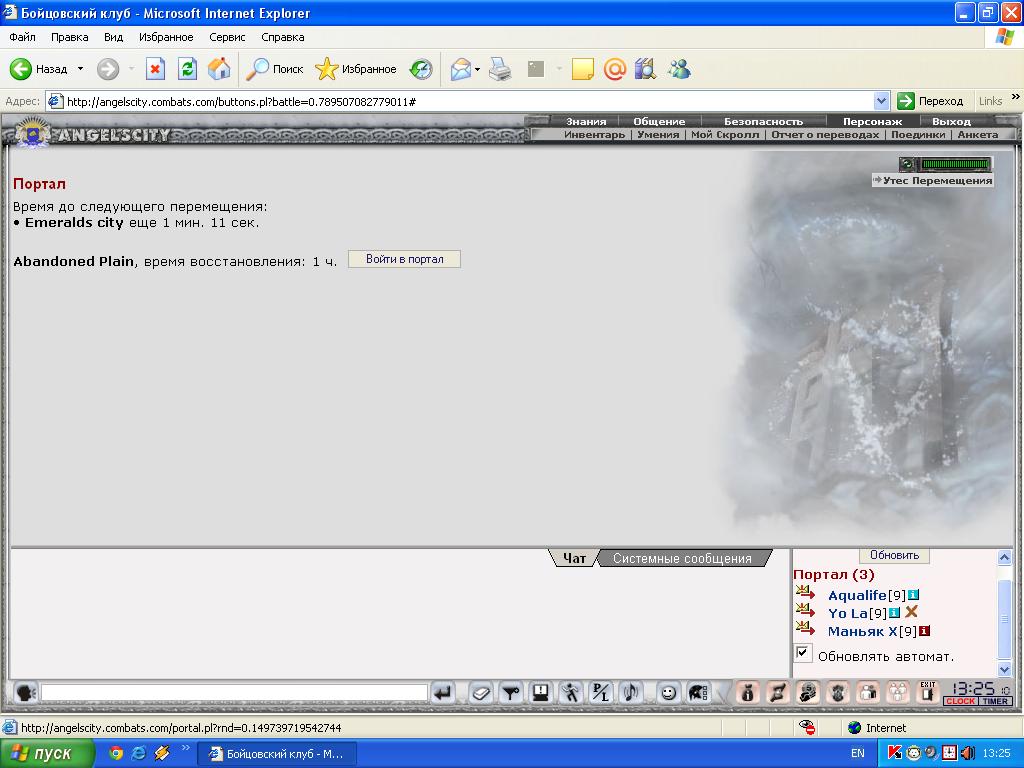Click the Выход game menu item
This screenshot has width=1024, height=768.
click(951, 121)
